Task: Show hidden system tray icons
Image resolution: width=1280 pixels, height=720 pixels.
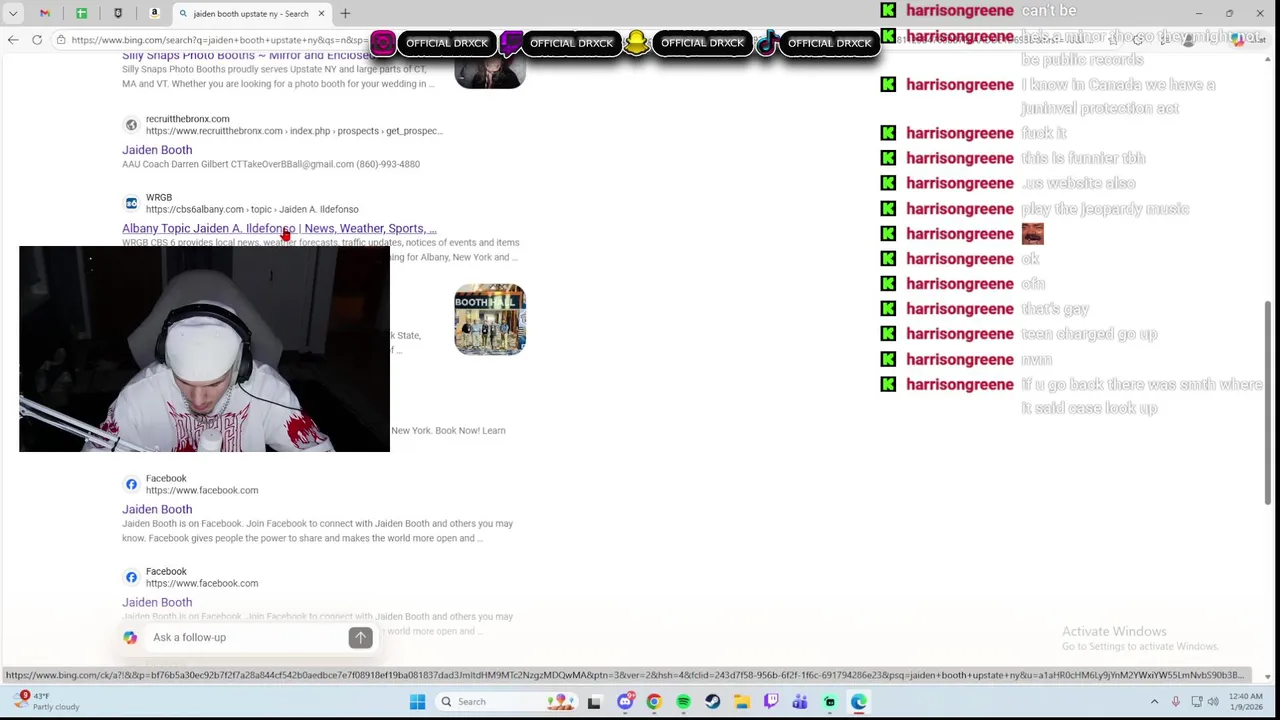Action: click(x=1154, y=702)
